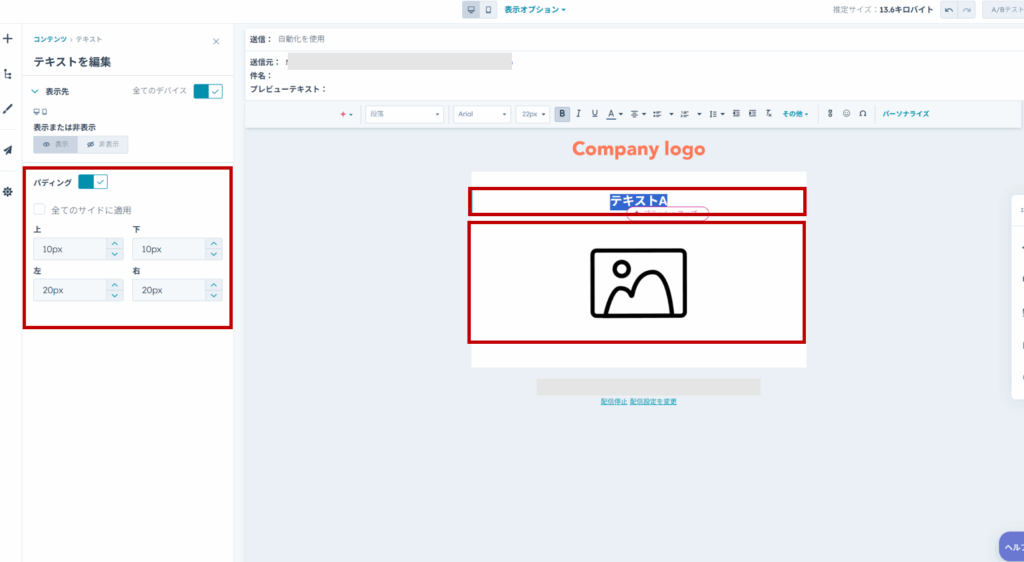Toggle the 全てのデバイス switch
The image size is (1024, 562).
click(208, 91)
